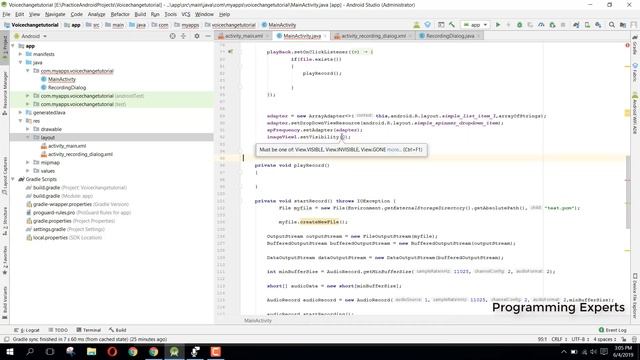The image size is (640, 360).
Task: Click the first Chrome icon on taskbar
Action: click(x=133, y=351)
